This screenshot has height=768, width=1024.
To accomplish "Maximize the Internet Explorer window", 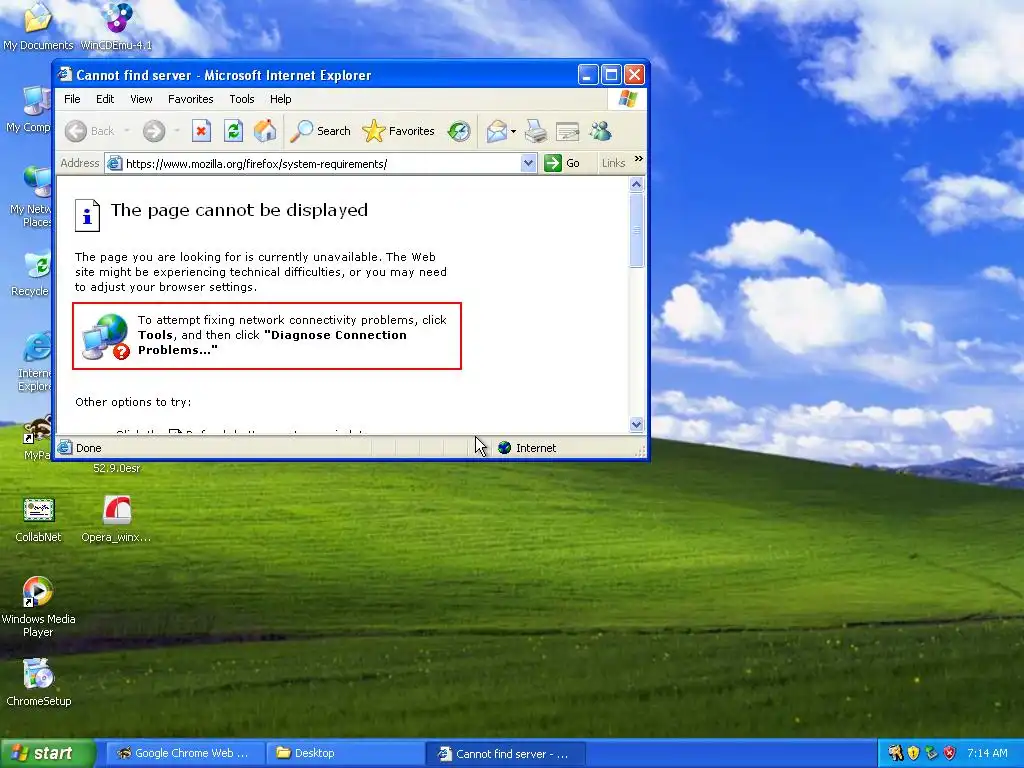I will tap(611, 75).
